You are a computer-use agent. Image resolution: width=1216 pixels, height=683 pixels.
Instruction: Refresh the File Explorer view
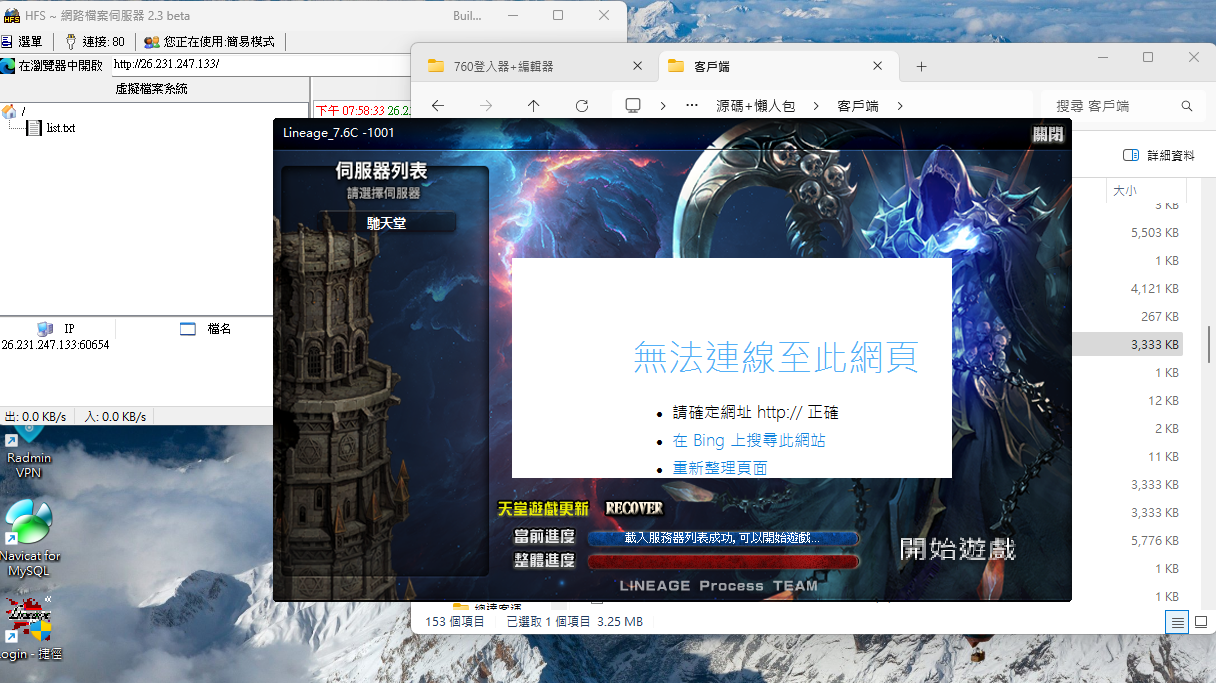582,106
